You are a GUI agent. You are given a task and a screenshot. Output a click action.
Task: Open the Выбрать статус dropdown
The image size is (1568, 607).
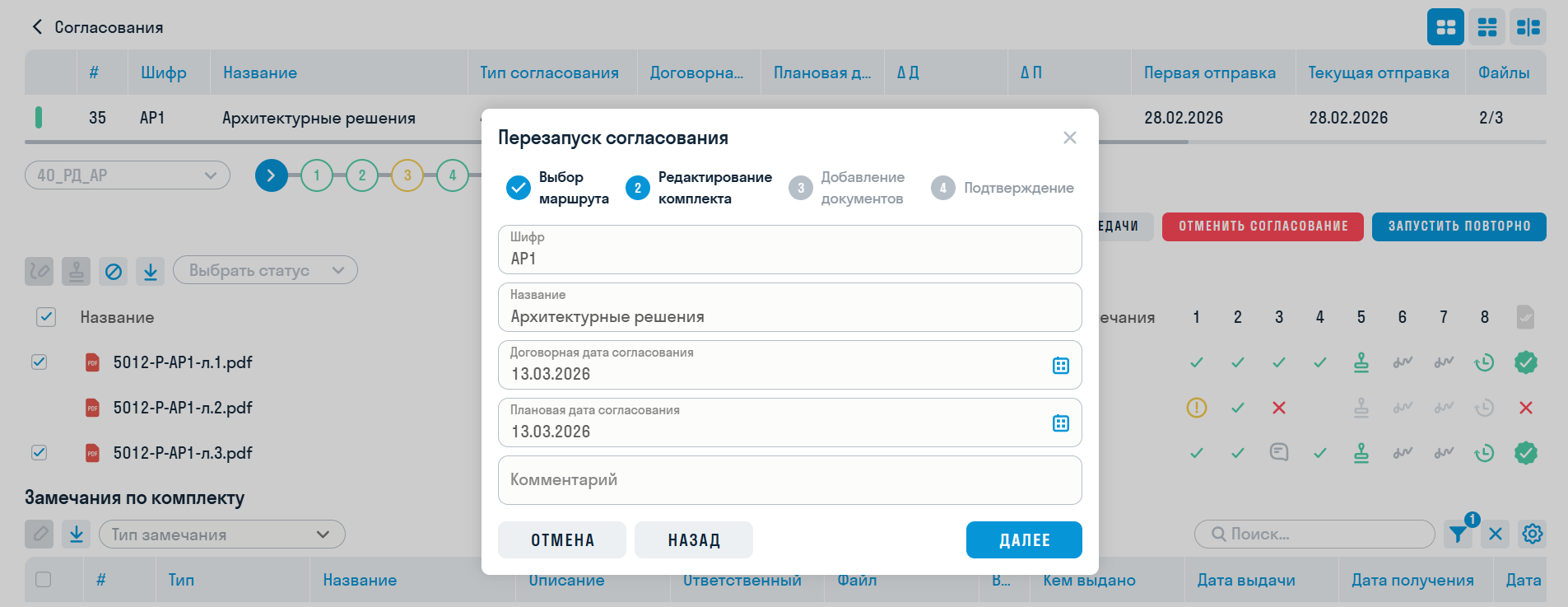tap(265, 270)
